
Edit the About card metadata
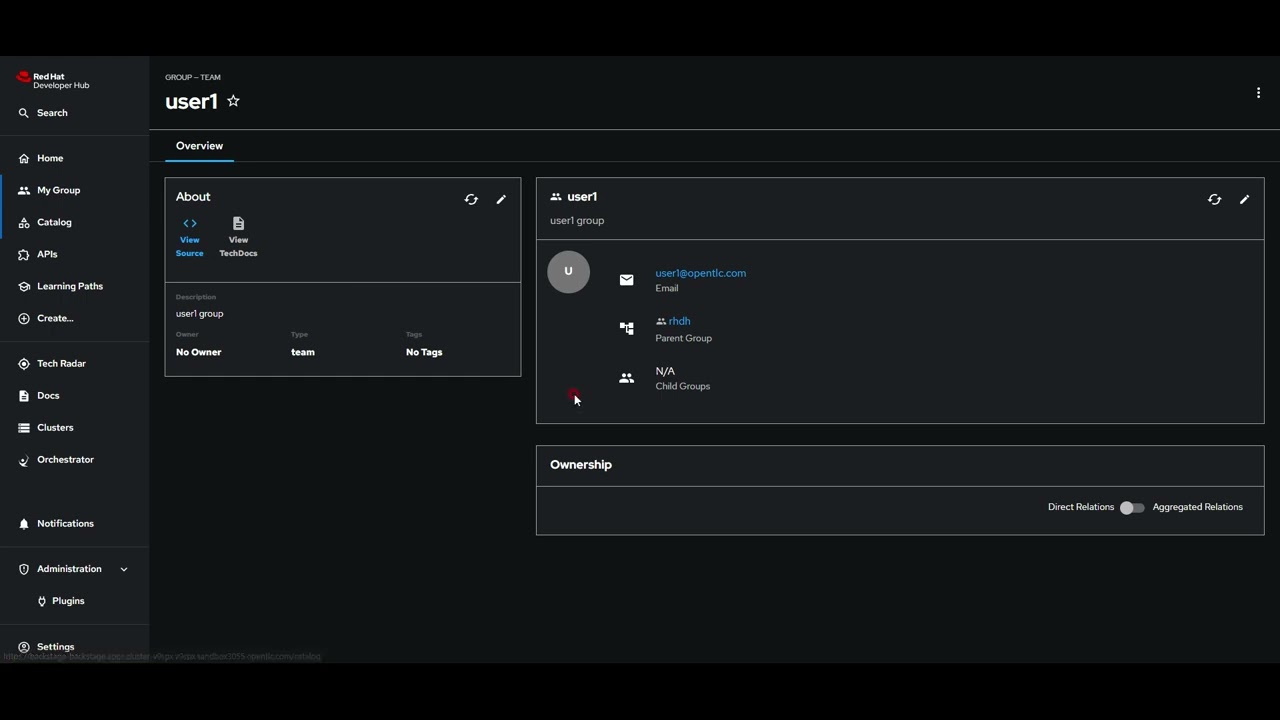(x=501, y=199)
